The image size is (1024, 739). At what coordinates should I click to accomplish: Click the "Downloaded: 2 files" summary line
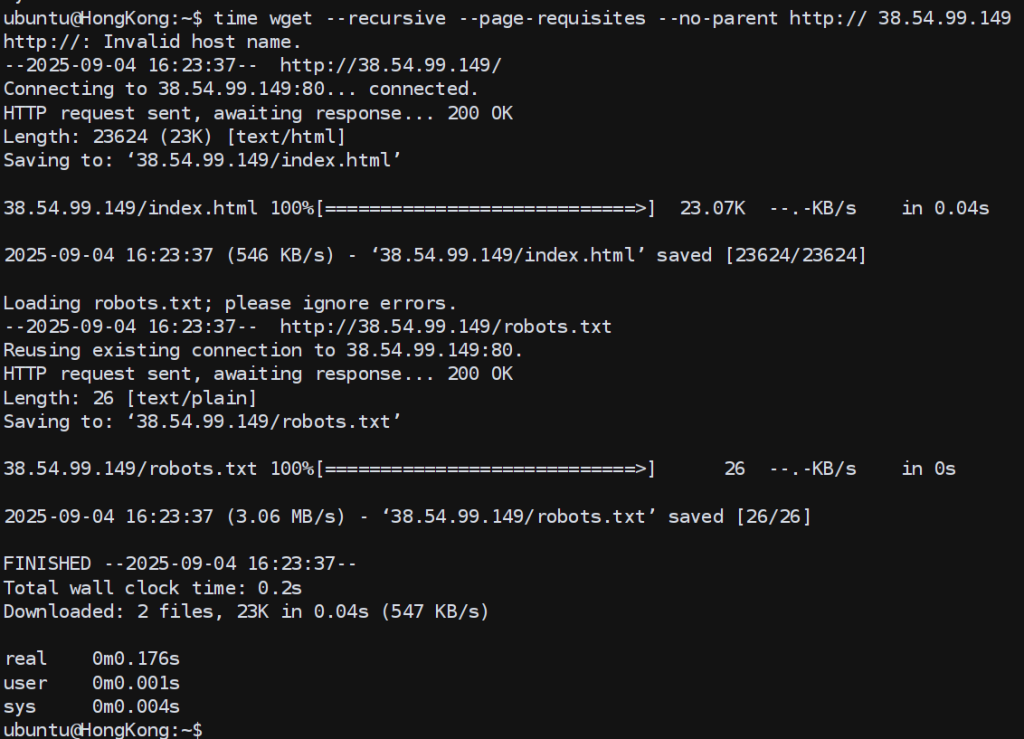pyautogui.click(x=246, y=611)
